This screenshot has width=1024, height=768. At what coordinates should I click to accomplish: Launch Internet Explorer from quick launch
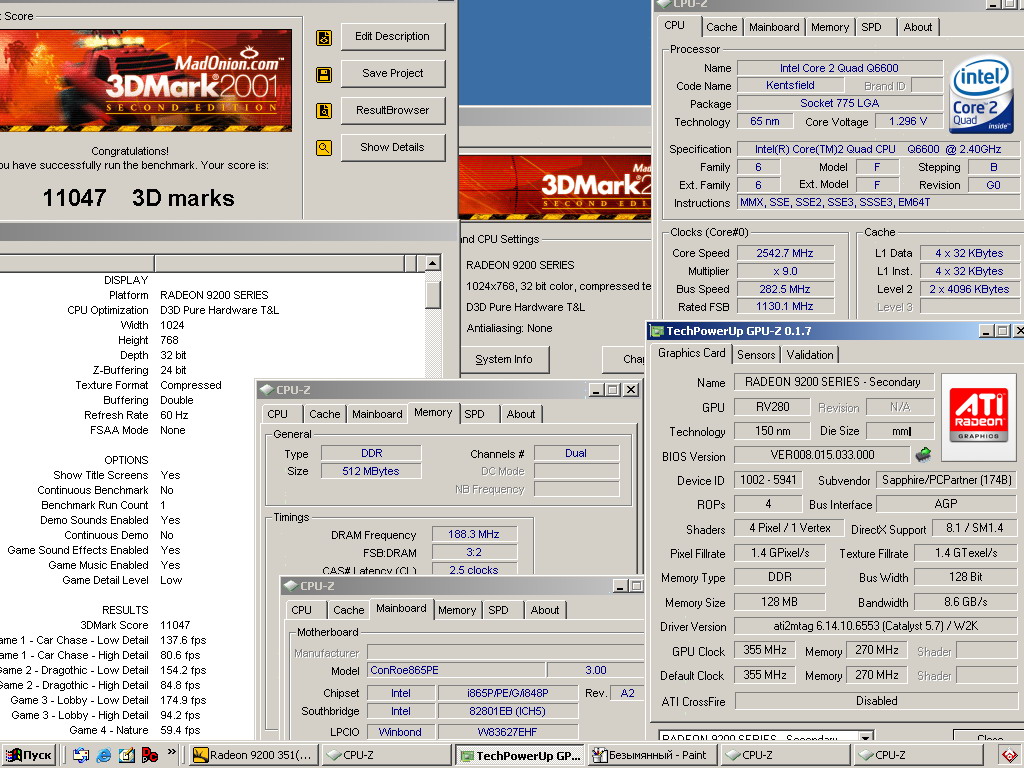click(x=104, y=755)
